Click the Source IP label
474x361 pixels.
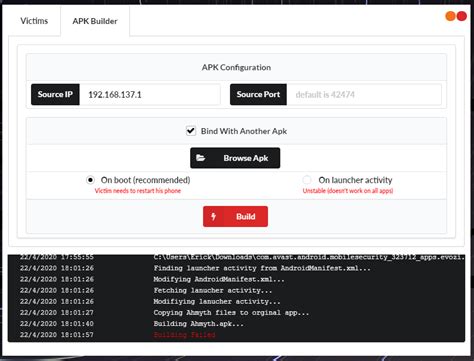point(55,94)
